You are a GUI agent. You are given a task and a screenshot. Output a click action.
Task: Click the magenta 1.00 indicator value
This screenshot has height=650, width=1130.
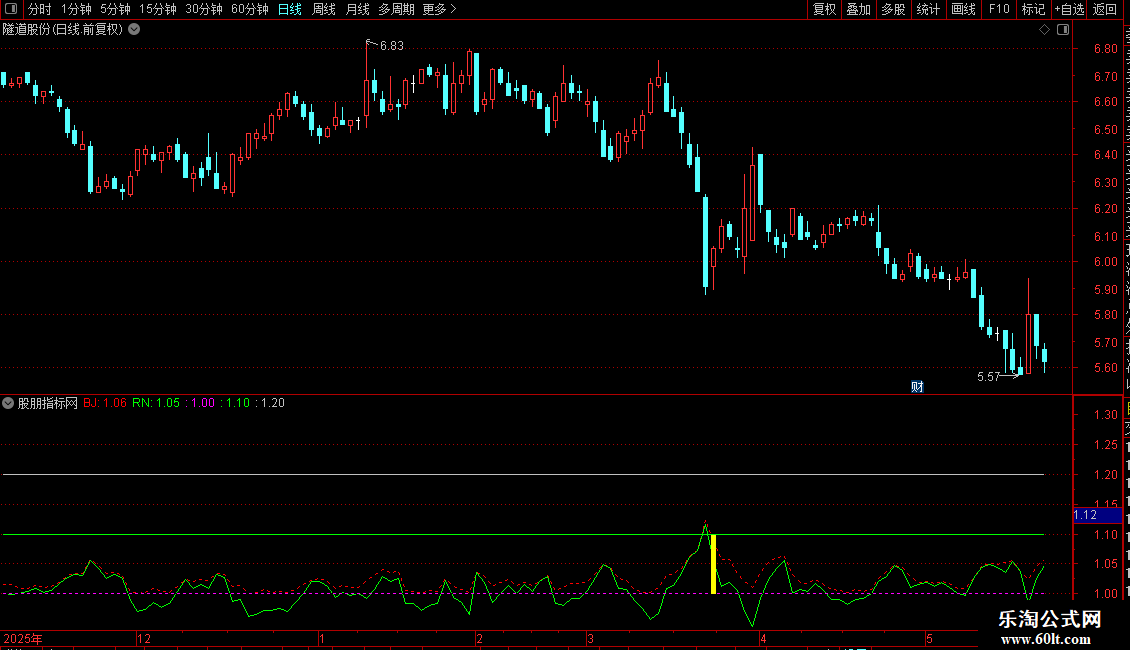(200, 404)
